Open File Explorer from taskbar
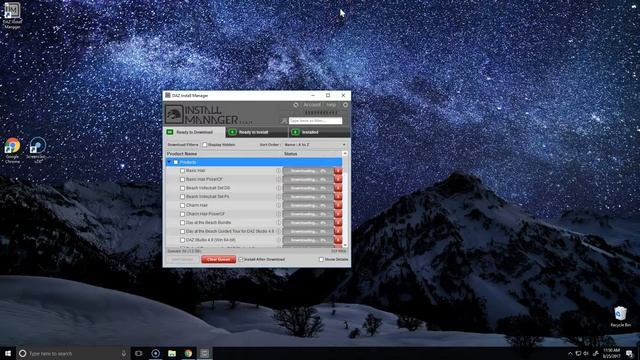The width and height of the screenshot is (640, 360). point(172,353)
